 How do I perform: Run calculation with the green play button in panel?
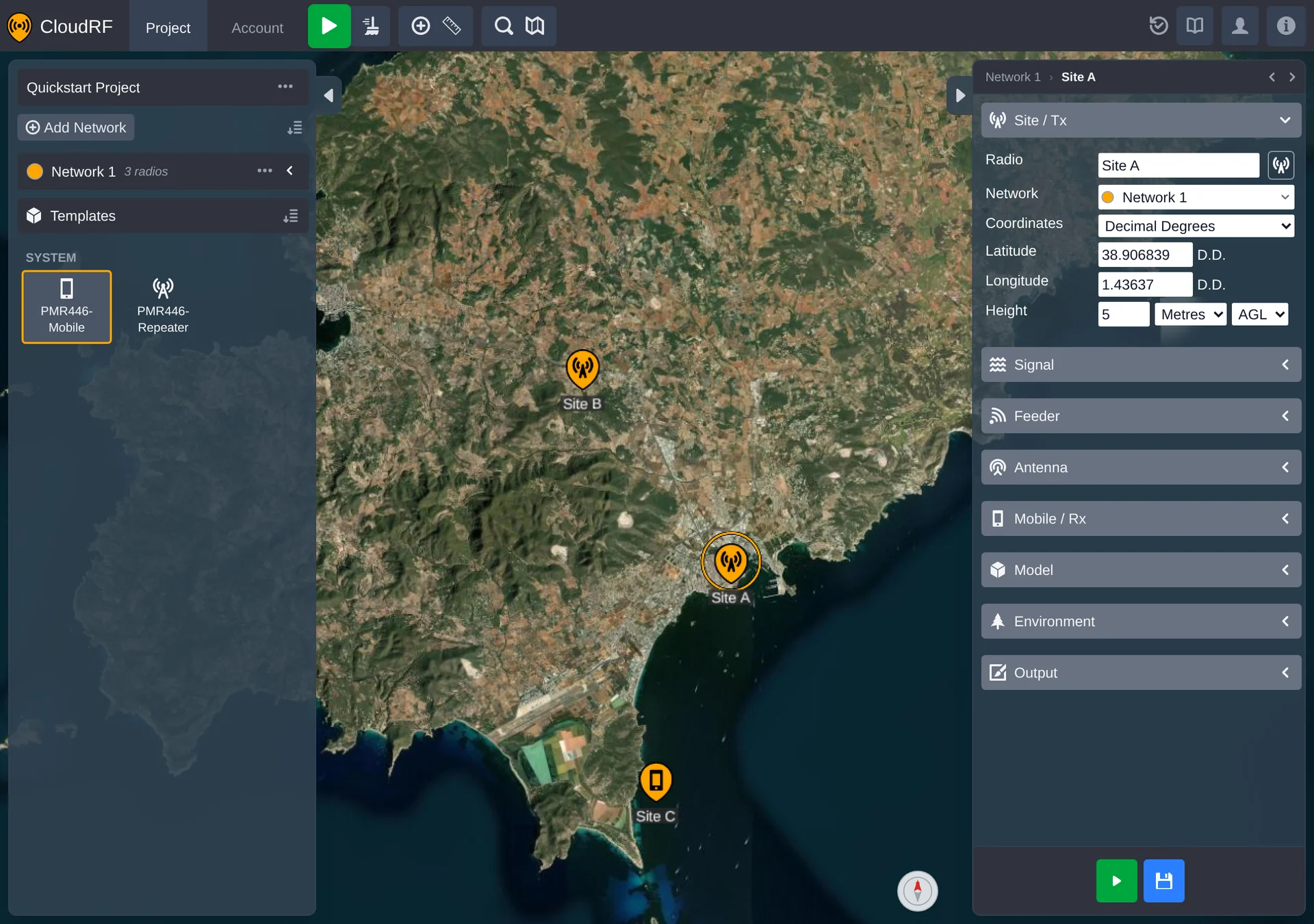pos(1116,881)
